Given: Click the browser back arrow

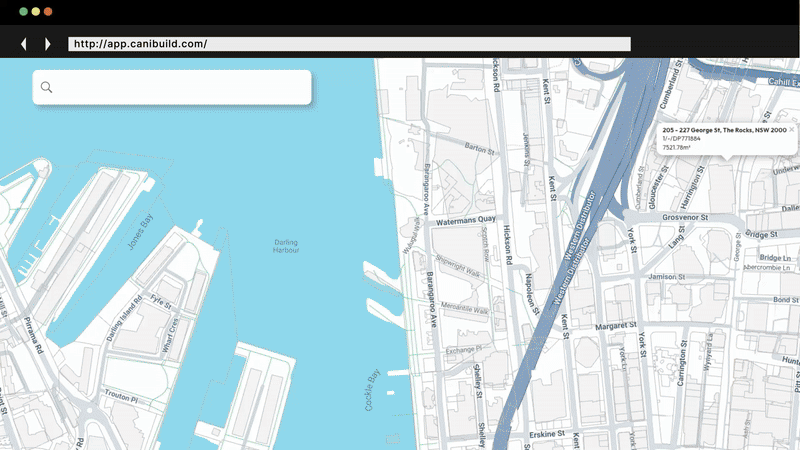Looking at the screenshot, I should (23, 44).
